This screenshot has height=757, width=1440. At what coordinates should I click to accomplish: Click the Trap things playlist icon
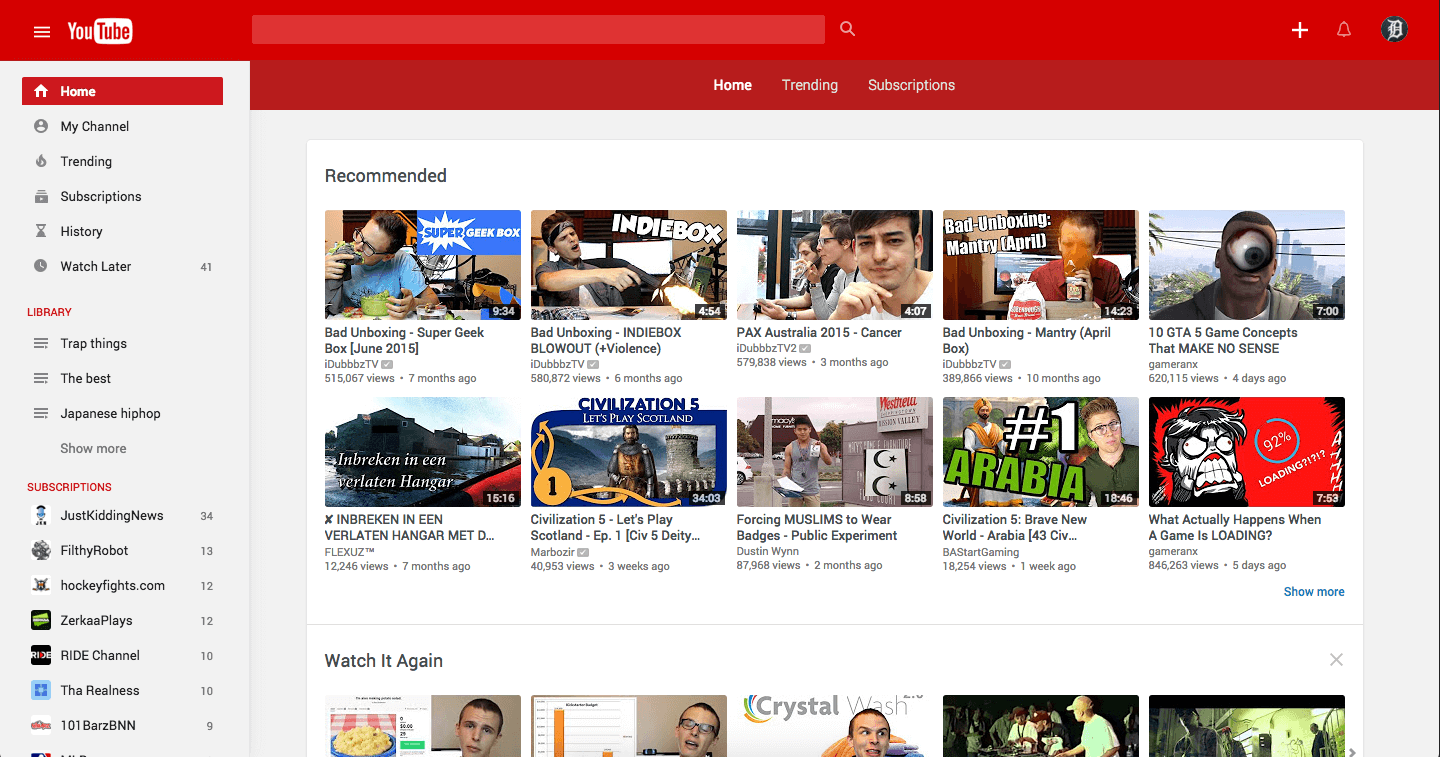[41, 343]
